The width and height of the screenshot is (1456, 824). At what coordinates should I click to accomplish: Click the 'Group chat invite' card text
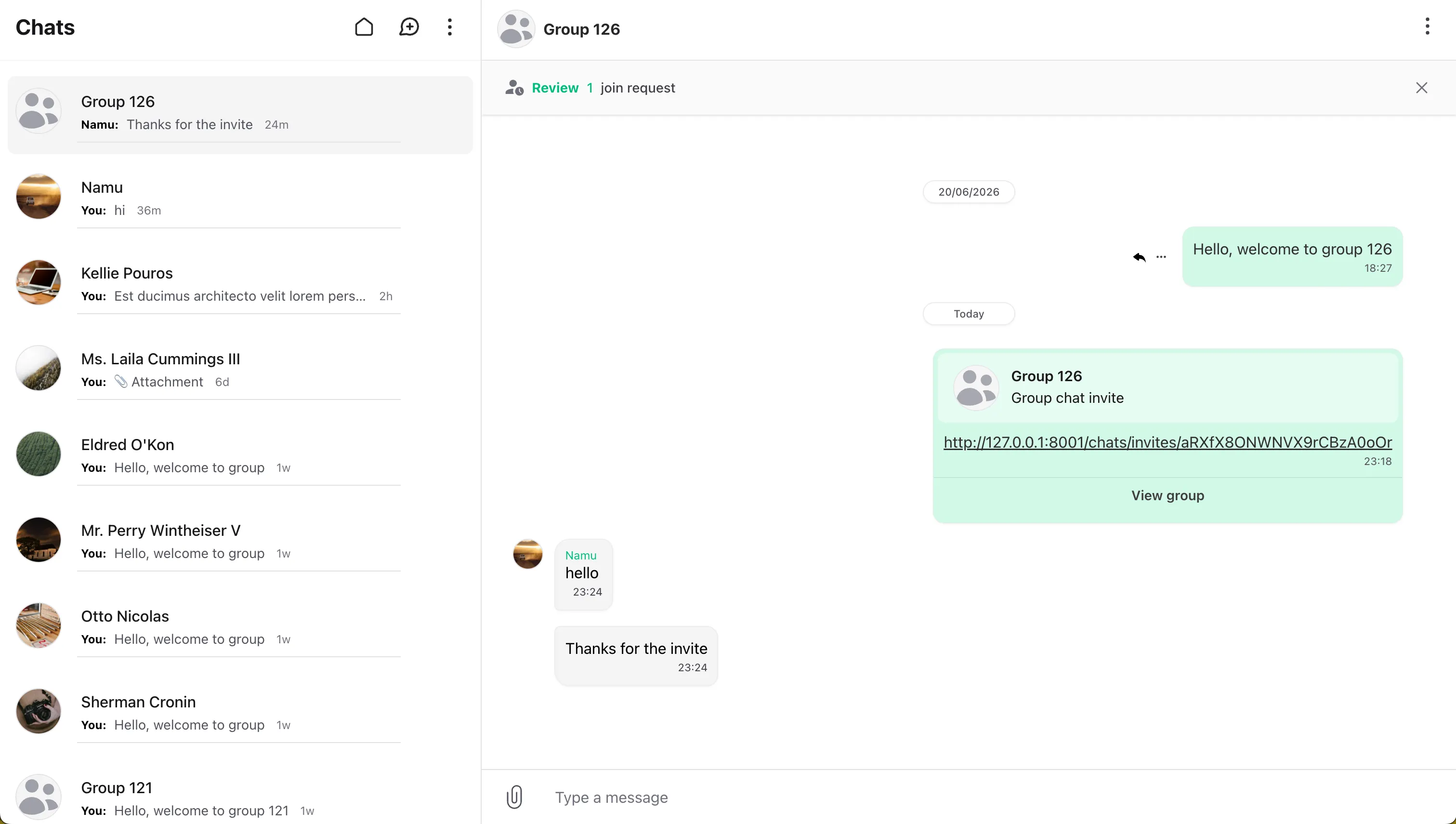(1067, 398)
